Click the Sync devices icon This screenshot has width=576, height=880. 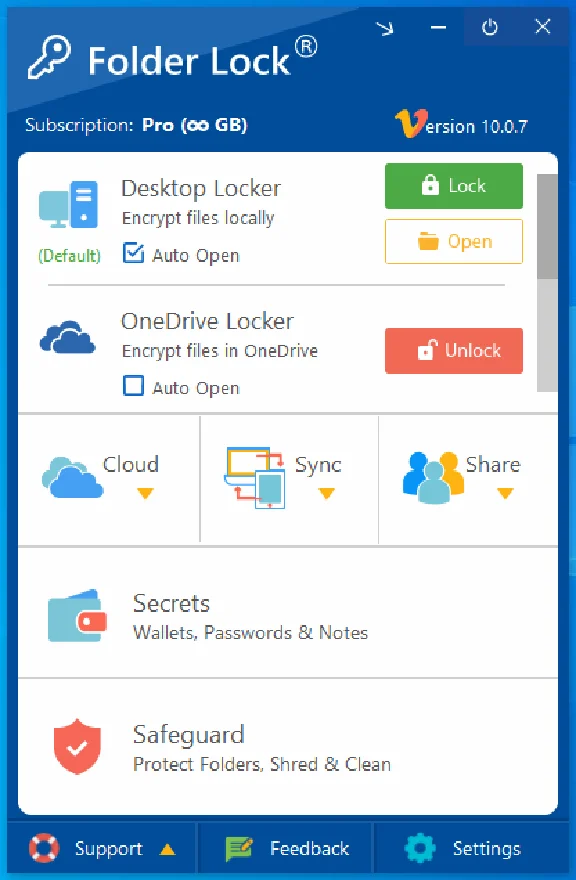pyautogui.click(x=255, y=478)
